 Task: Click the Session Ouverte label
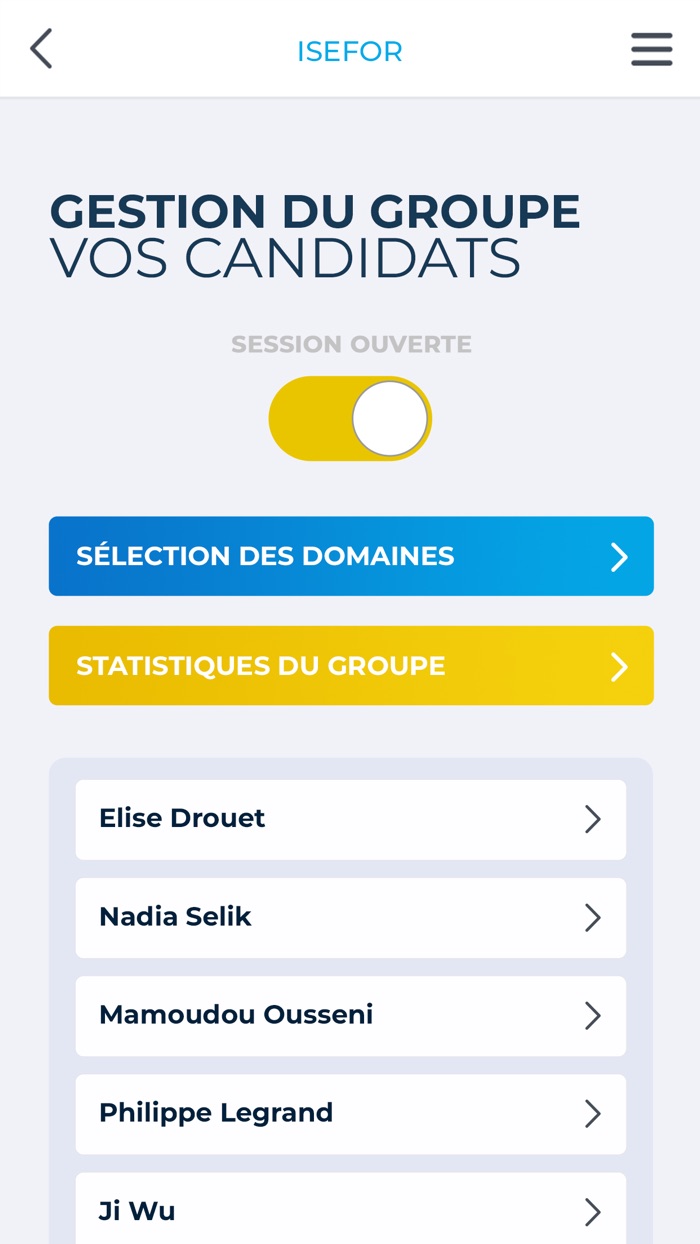(349, 344)
